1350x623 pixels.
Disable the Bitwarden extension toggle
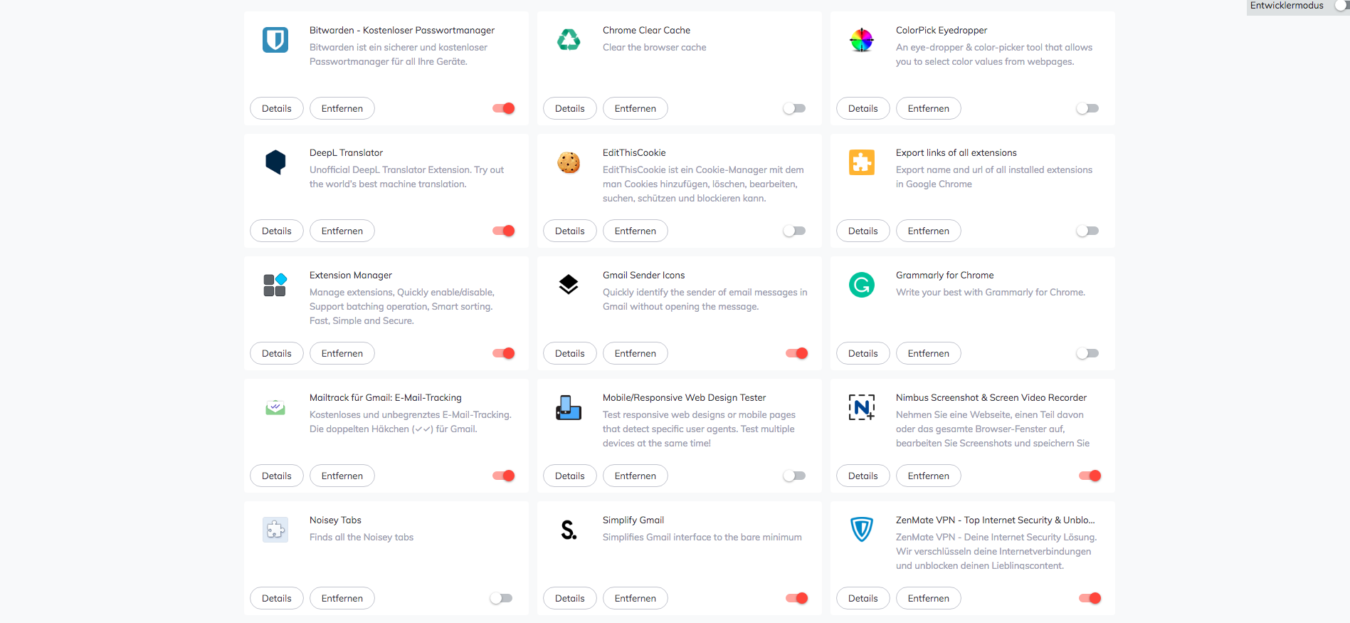click(x=504, y=108)
